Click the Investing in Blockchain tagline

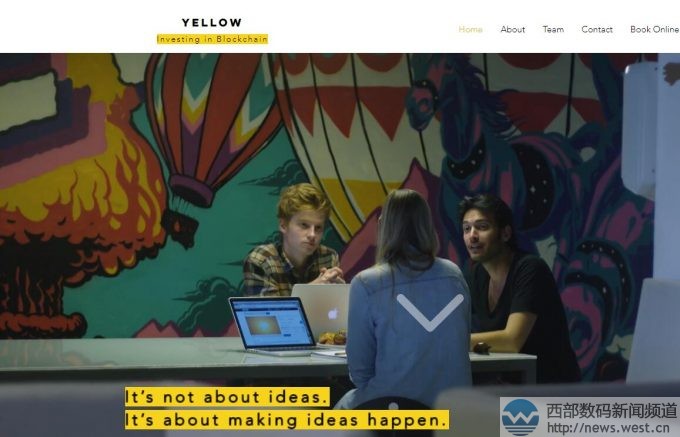[212, 39]
